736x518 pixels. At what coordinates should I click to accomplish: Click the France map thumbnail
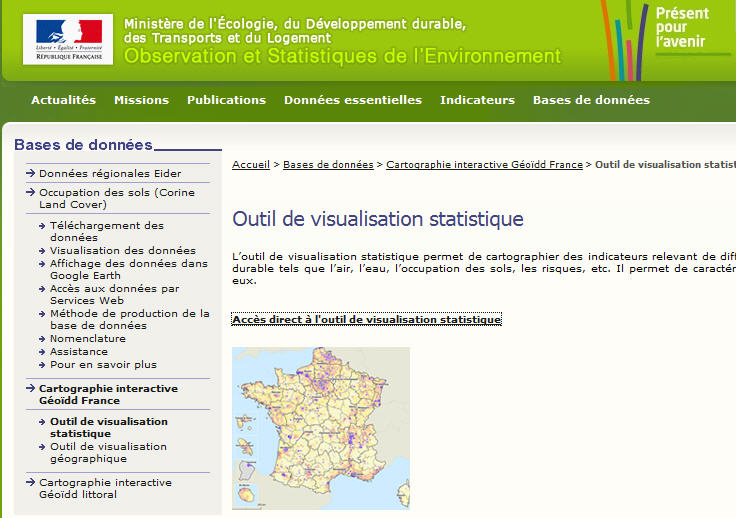click(x=320, y=428)
